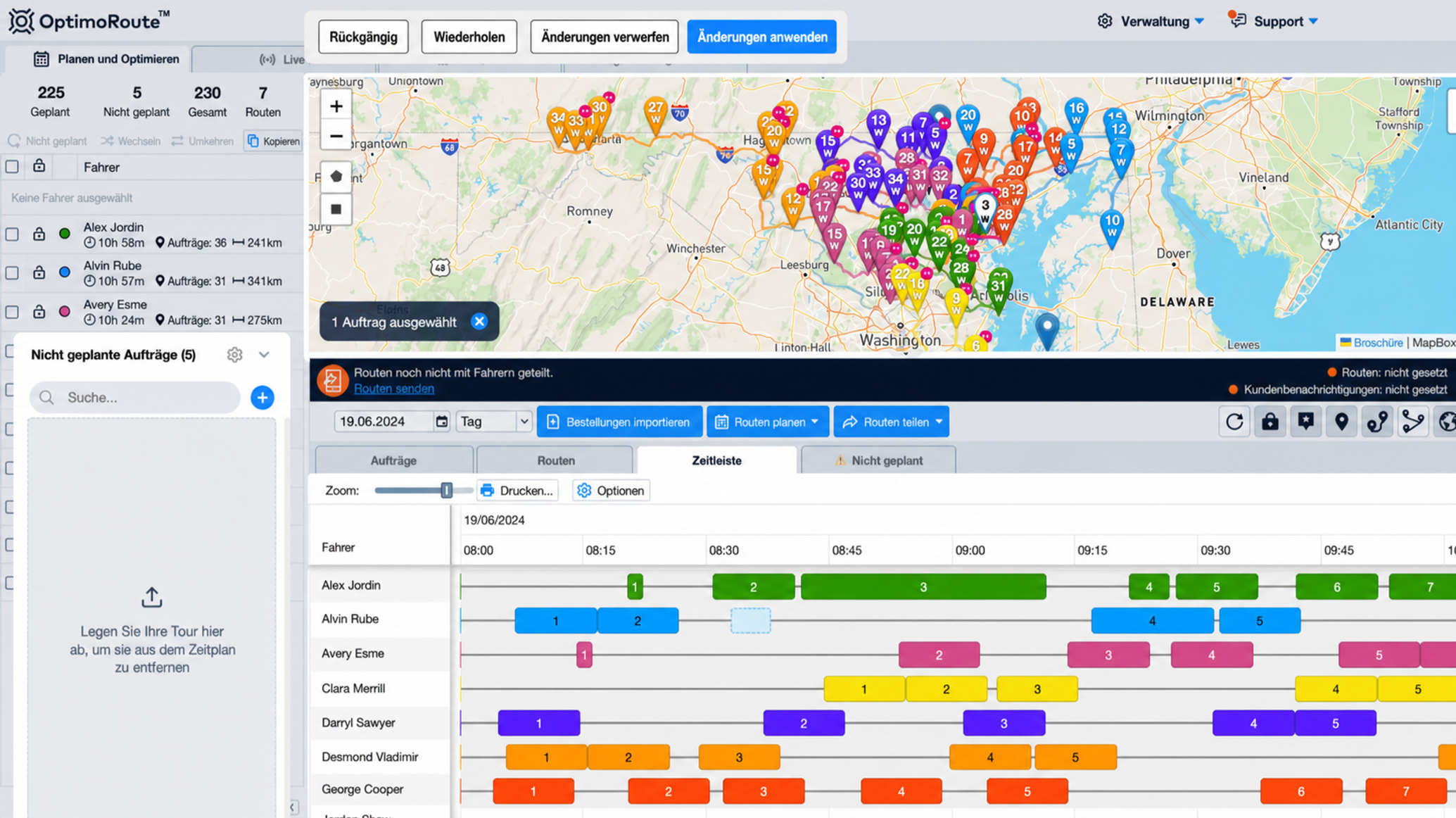Click Änderungen verwerfen button
Image resolution: width=1456 pixels, height=818 pixels.
604,37
